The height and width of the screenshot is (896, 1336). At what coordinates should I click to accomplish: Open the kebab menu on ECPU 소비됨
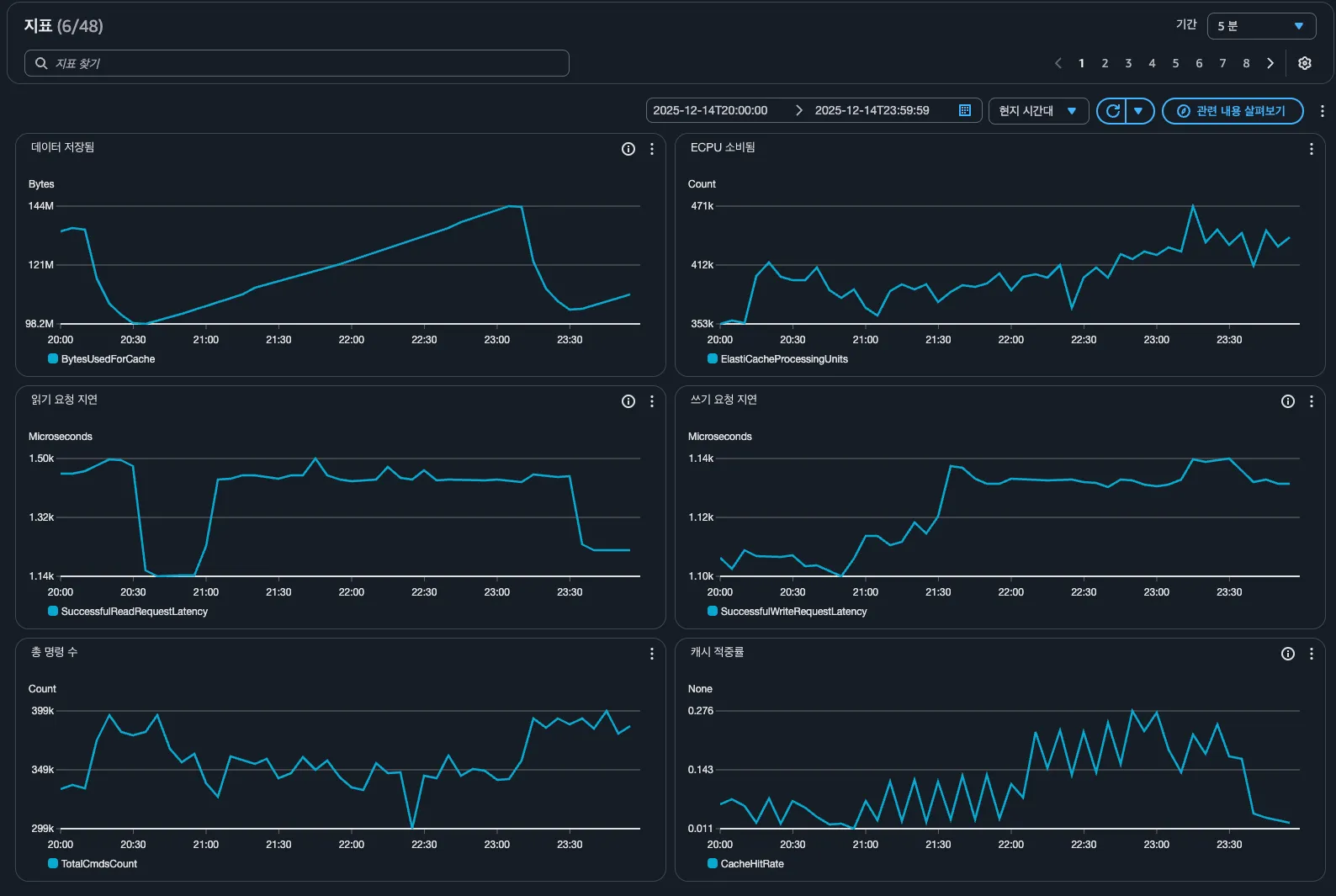tap(1311, 149)
